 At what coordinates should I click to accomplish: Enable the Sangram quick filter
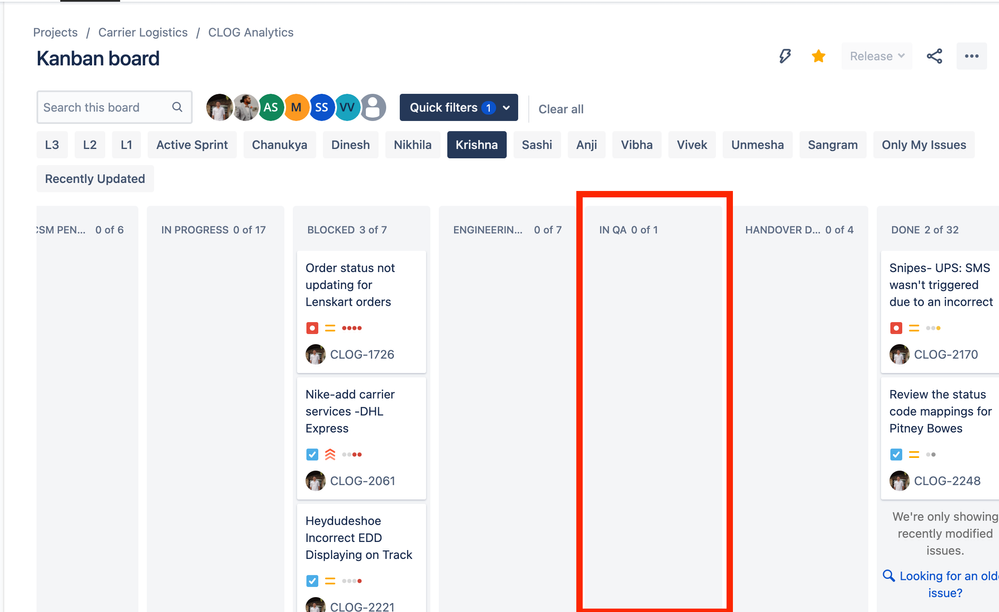[x=833, y=145]
